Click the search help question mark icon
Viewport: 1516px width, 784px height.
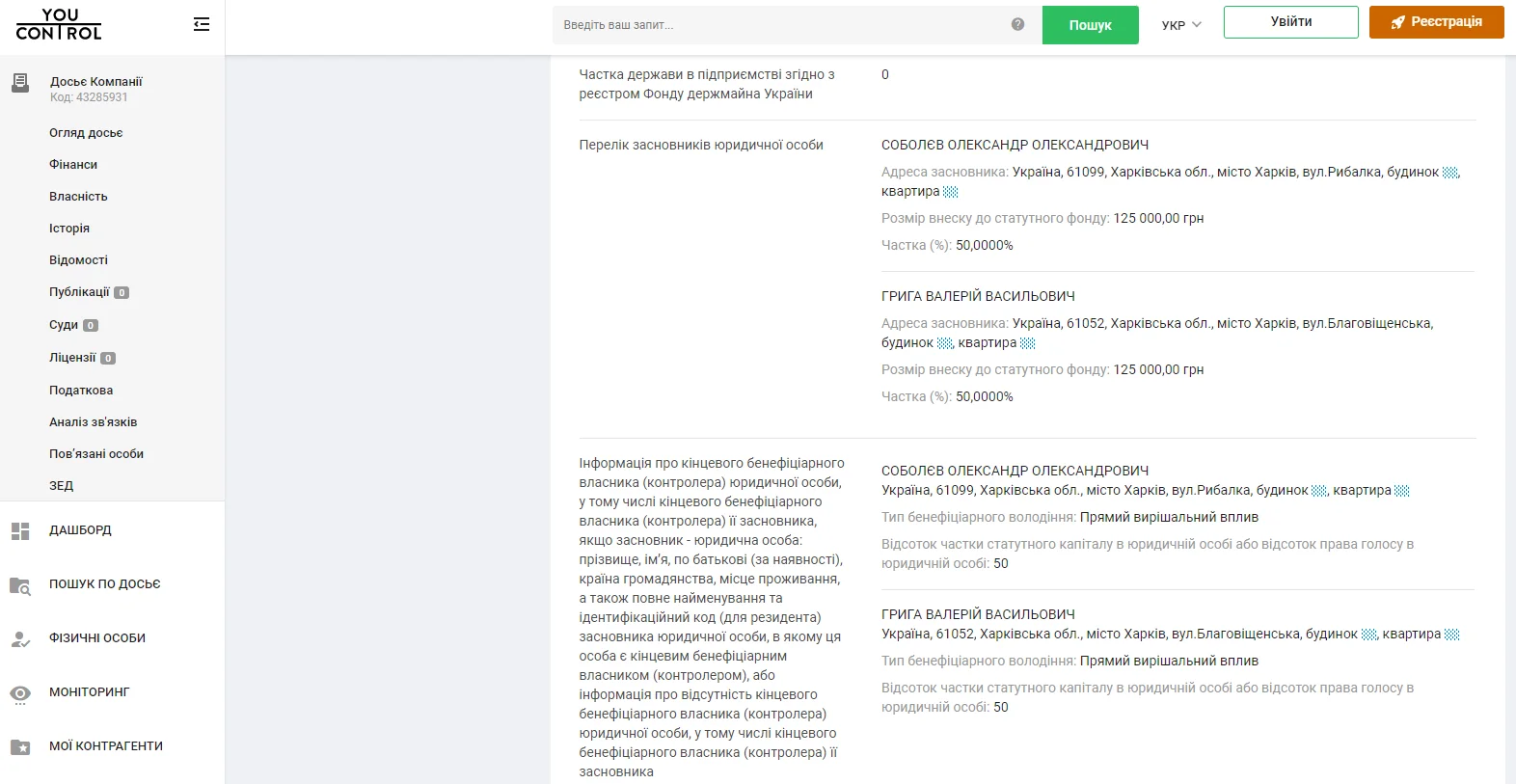[x=1017, y=24]
